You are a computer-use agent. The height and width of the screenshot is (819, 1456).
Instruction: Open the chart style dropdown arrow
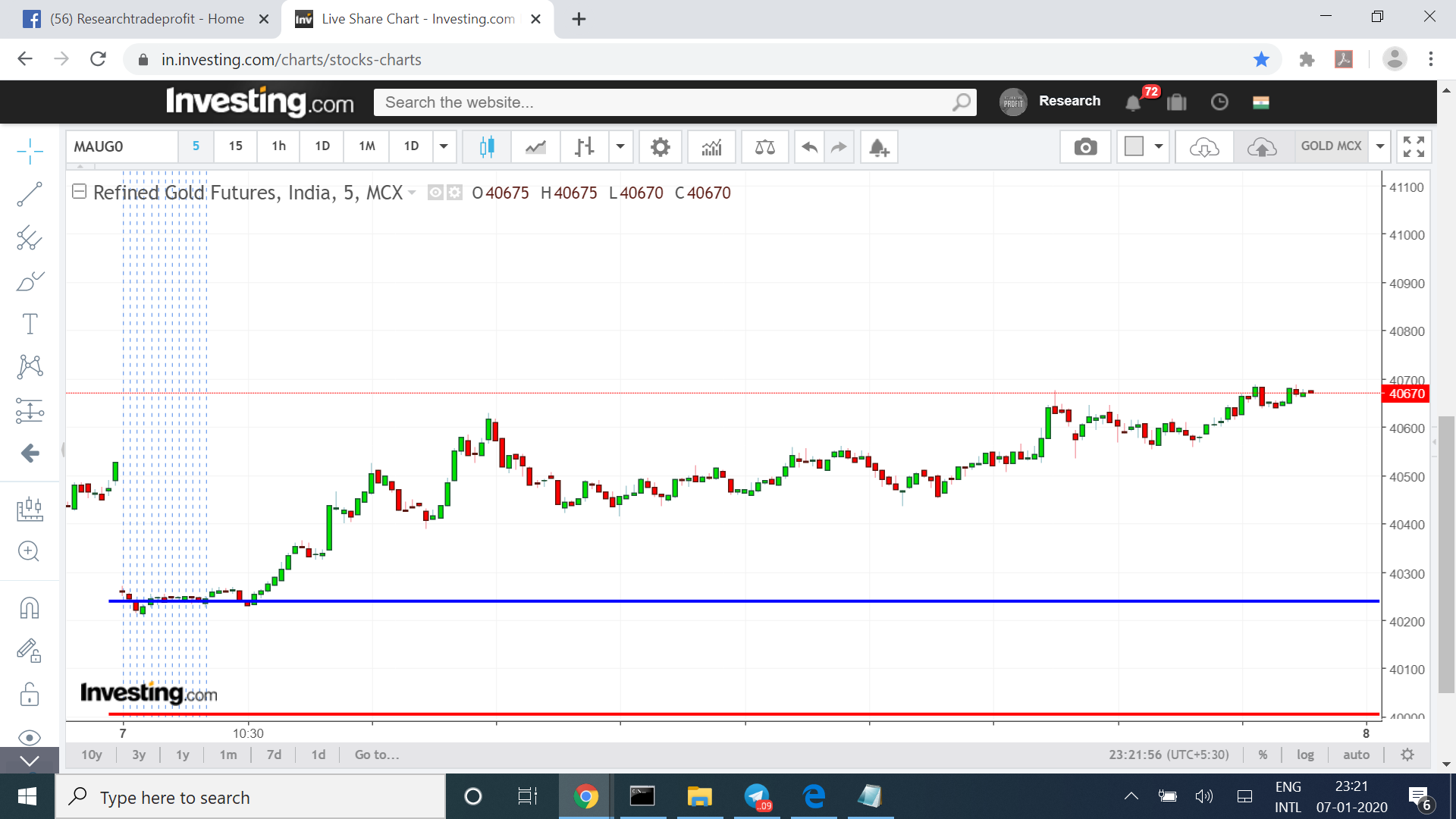click(x=620, y=146)
